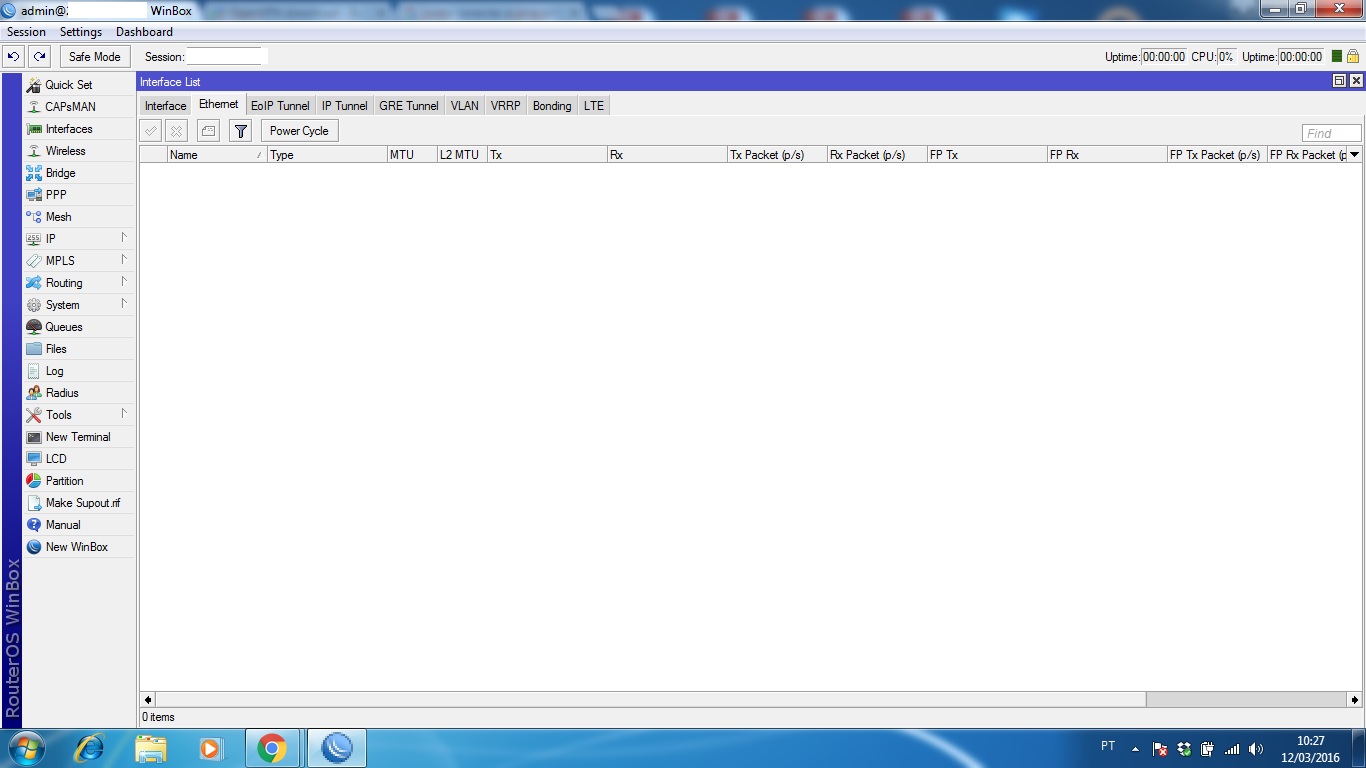Expand the IP submenu
Image resolution: width=1366 pixels, height=768 pixels.
(x=79, y=239)
